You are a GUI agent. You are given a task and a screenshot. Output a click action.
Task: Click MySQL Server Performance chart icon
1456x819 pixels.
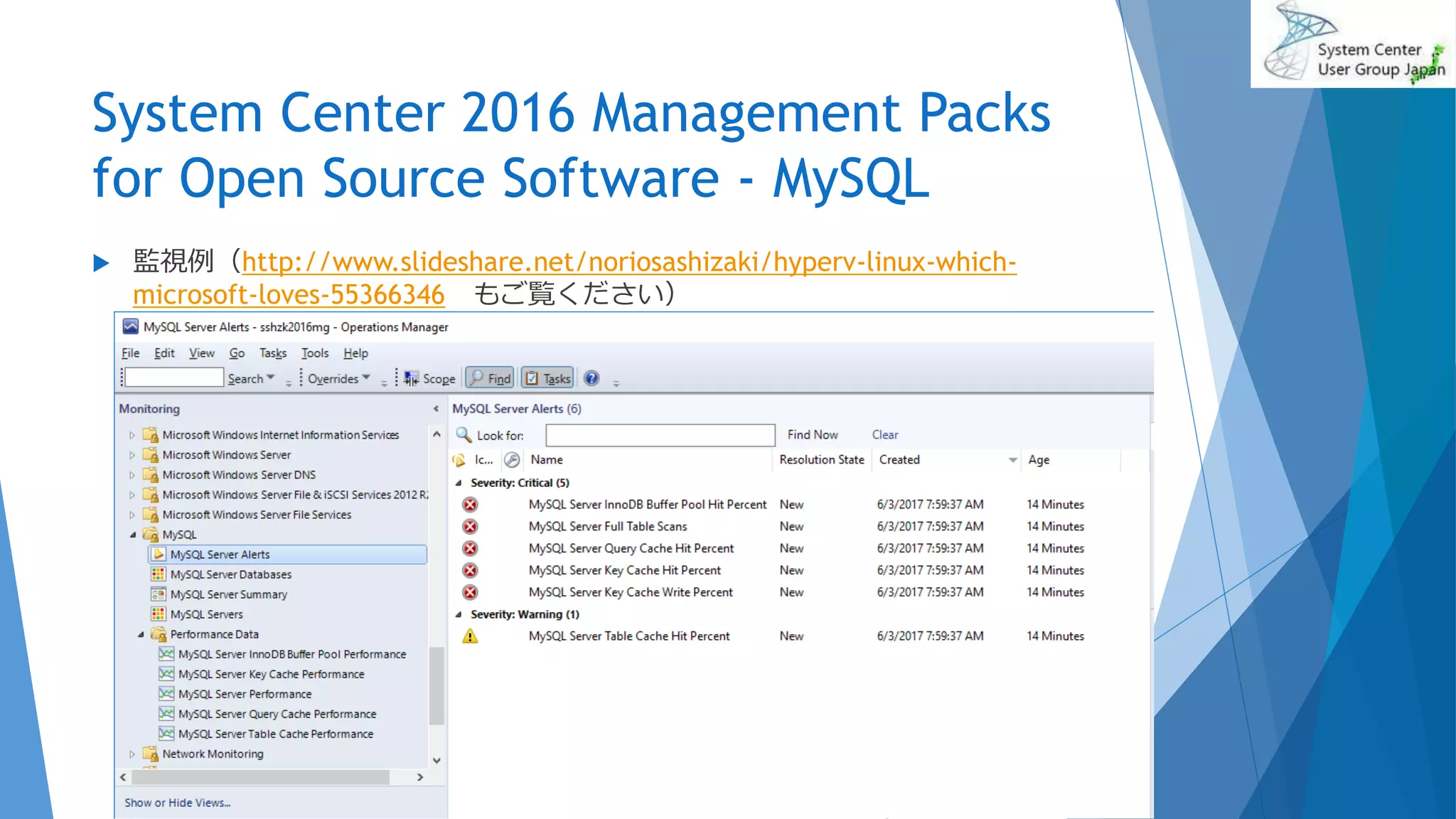point(166,694)
